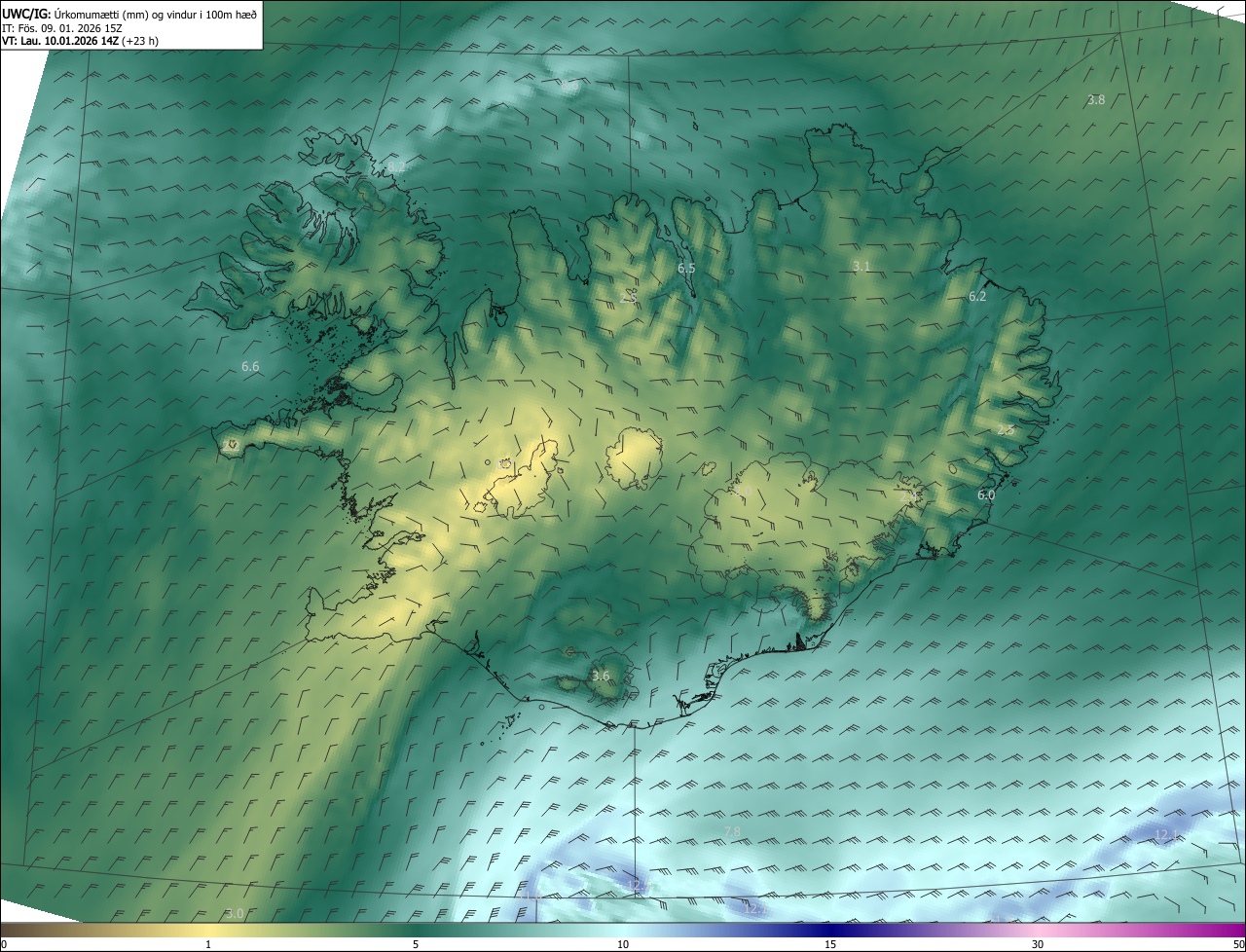Viewport: 1246px width, 952px height.
Task: Select the initial time line 'IT: Fös. 09. 01. 2026 15Z'
Action: pyautogui.click(x=61, y=27)
